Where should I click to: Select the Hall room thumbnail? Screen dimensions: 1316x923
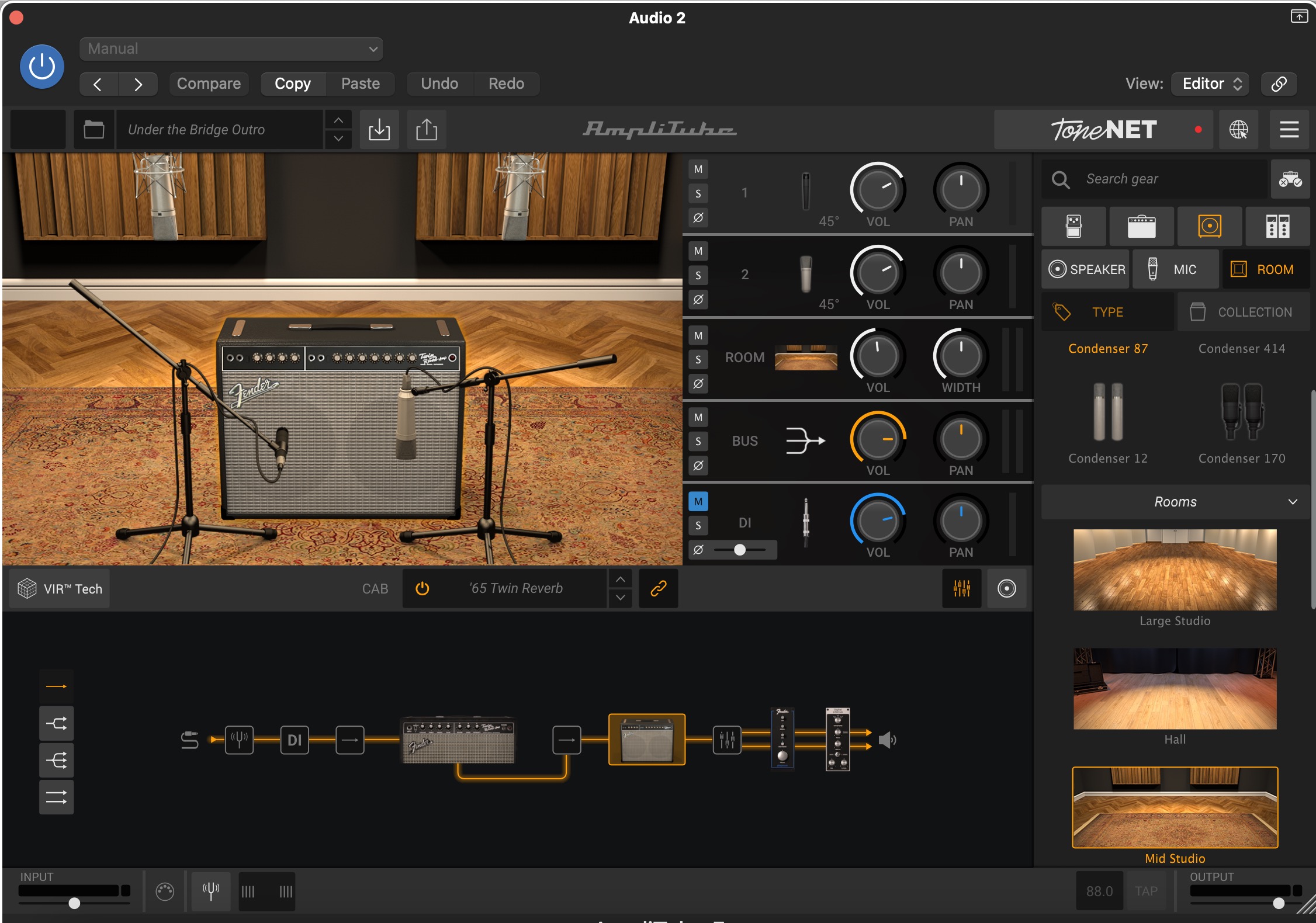pos(1175,689)
